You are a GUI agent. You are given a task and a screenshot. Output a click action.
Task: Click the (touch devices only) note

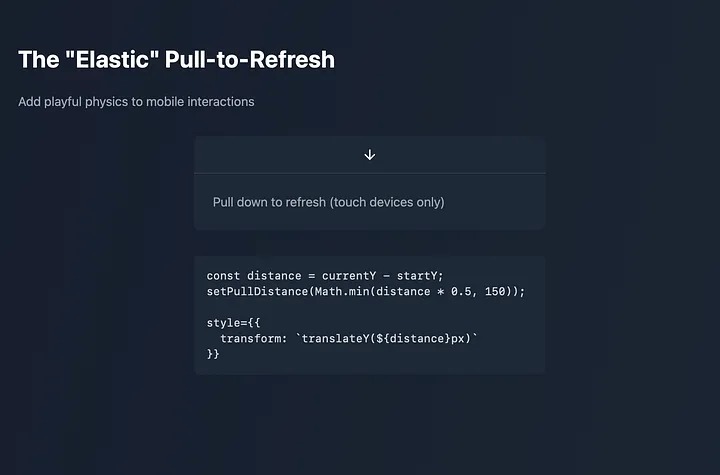[387, 202]
